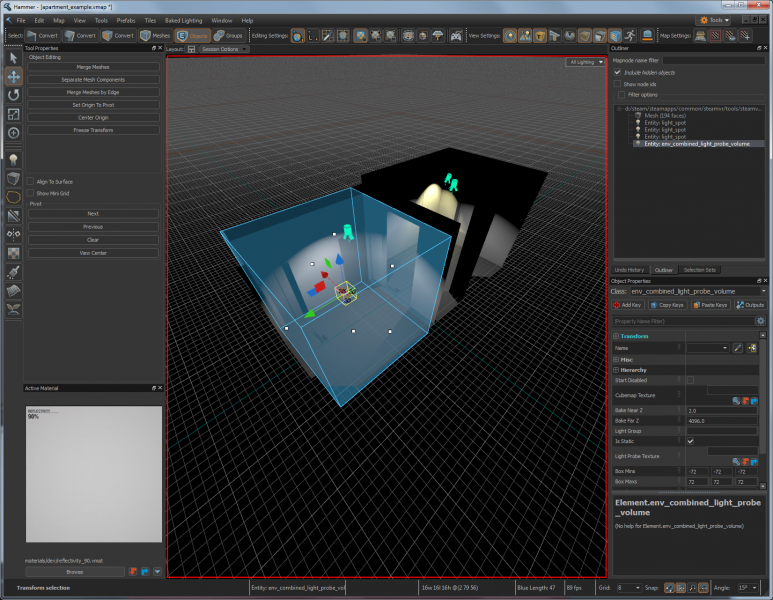The height and width of the screenshot is (600, 773).
Task: Activate the Rotate tool
Action: pyautogui.click(x=13, y=95)
